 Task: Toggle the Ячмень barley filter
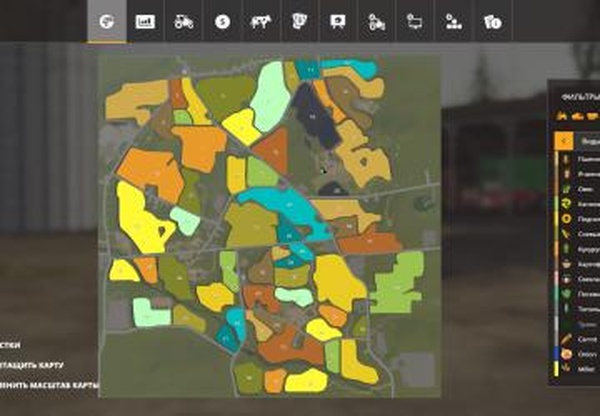coord(579,174)
